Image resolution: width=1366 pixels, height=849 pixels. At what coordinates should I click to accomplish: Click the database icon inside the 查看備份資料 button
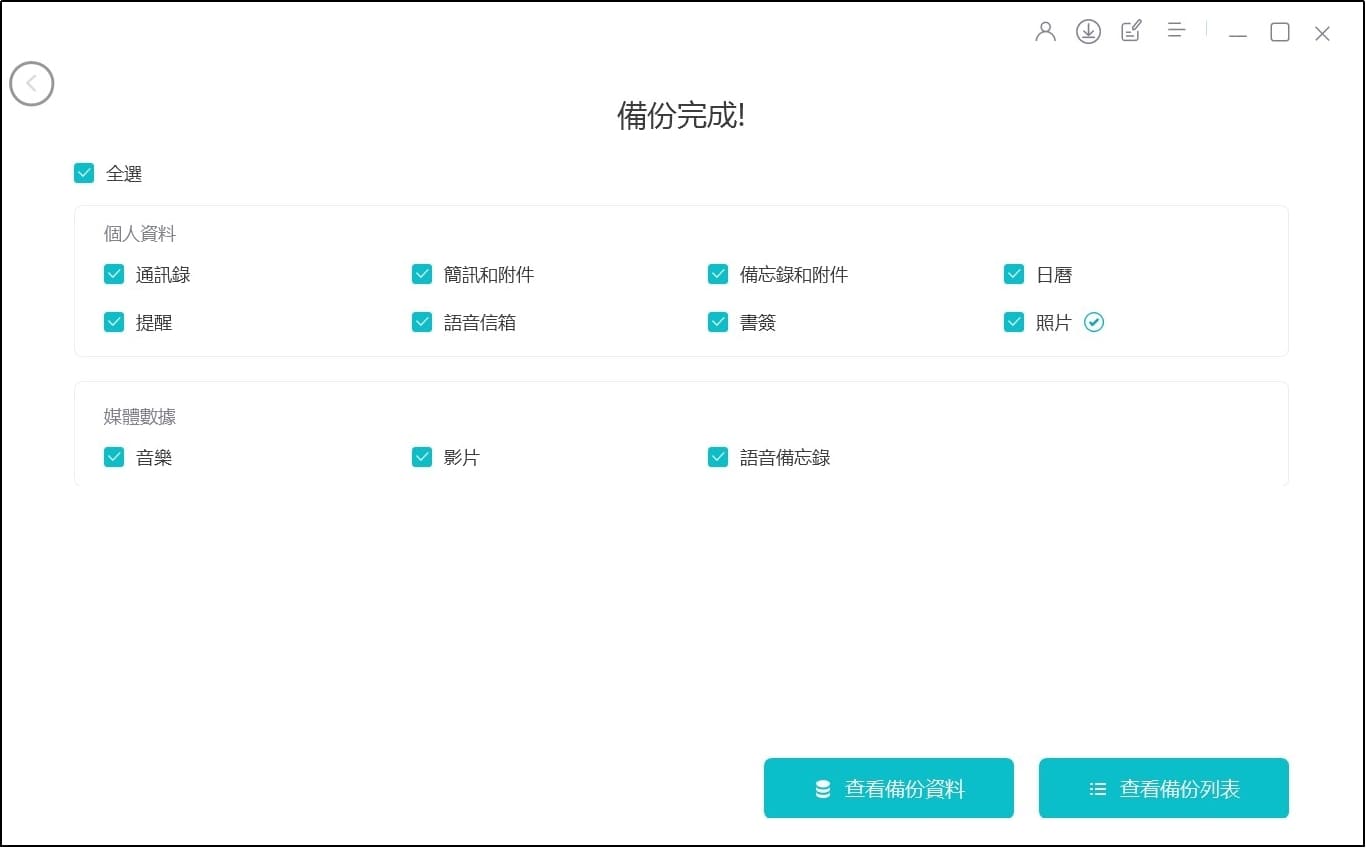pyautogui.click(x=820, y=788)
